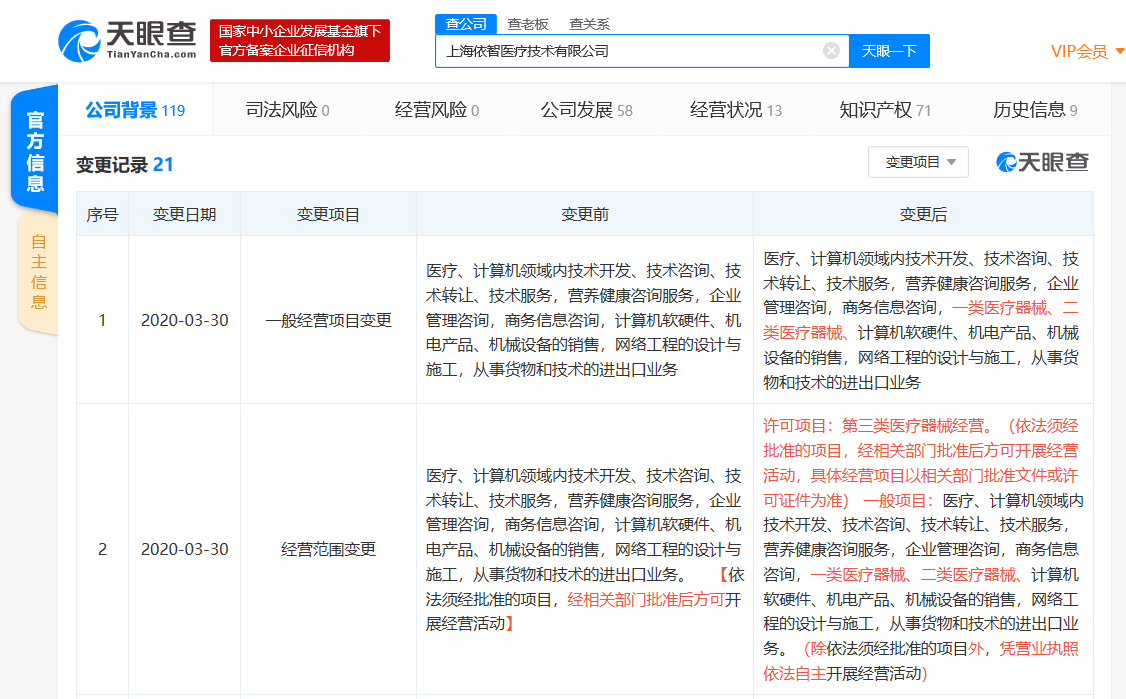Open the 经营风险 tab
Image resolution: width=1126 pixels, height=699 pixels.
(x=437, y=110)
